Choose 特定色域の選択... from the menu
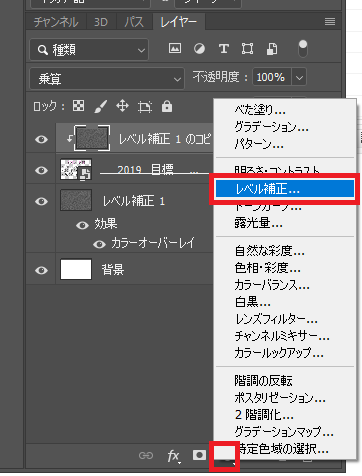The image size is (362, 476). pos(285,449)
